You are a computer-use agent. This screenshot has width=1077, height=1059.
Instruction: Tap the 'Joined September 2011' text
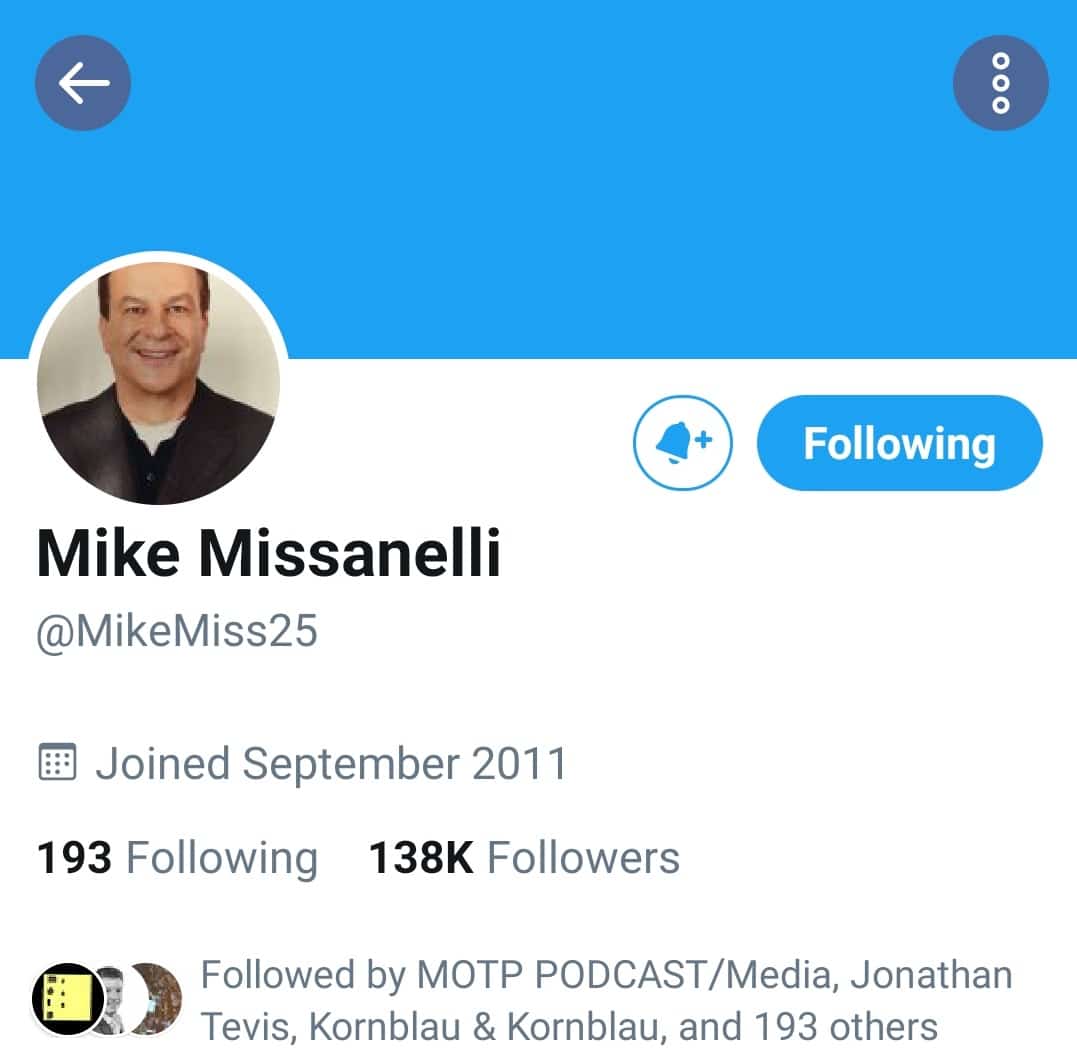[331, 764]
